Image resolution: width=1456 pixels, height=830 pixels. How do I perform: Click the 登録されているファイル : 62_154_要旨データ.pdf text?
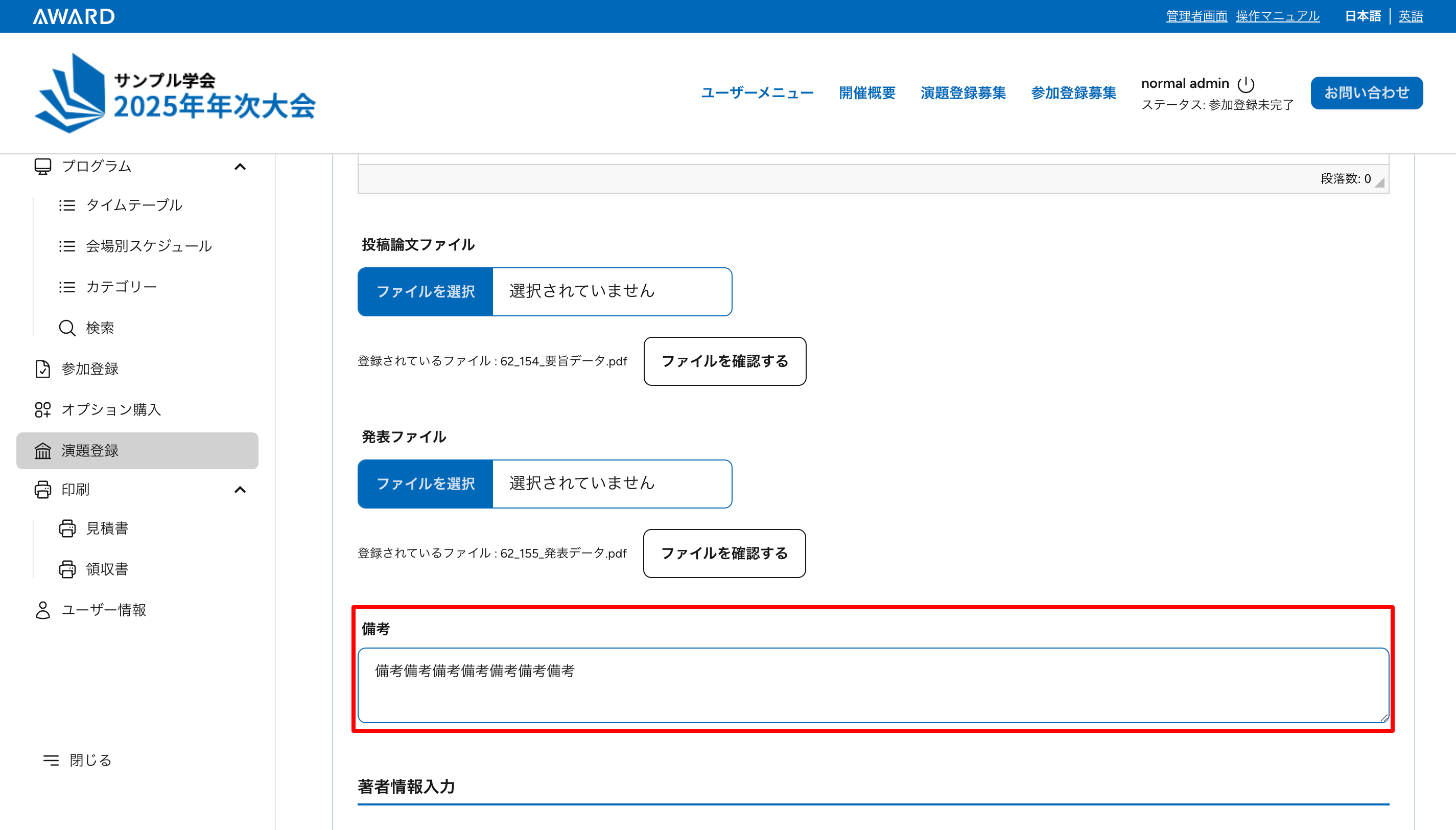click(x=492, y=361)
